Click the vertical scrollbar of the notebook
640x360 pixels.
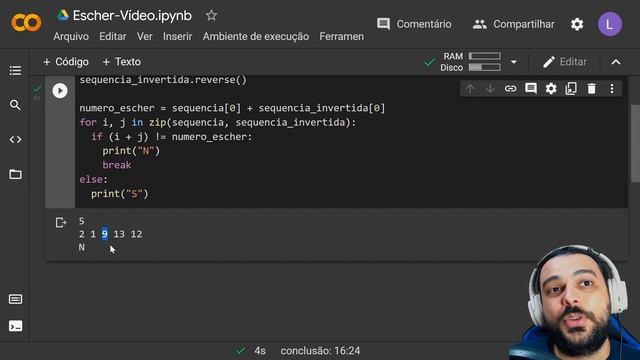point(635,143)
